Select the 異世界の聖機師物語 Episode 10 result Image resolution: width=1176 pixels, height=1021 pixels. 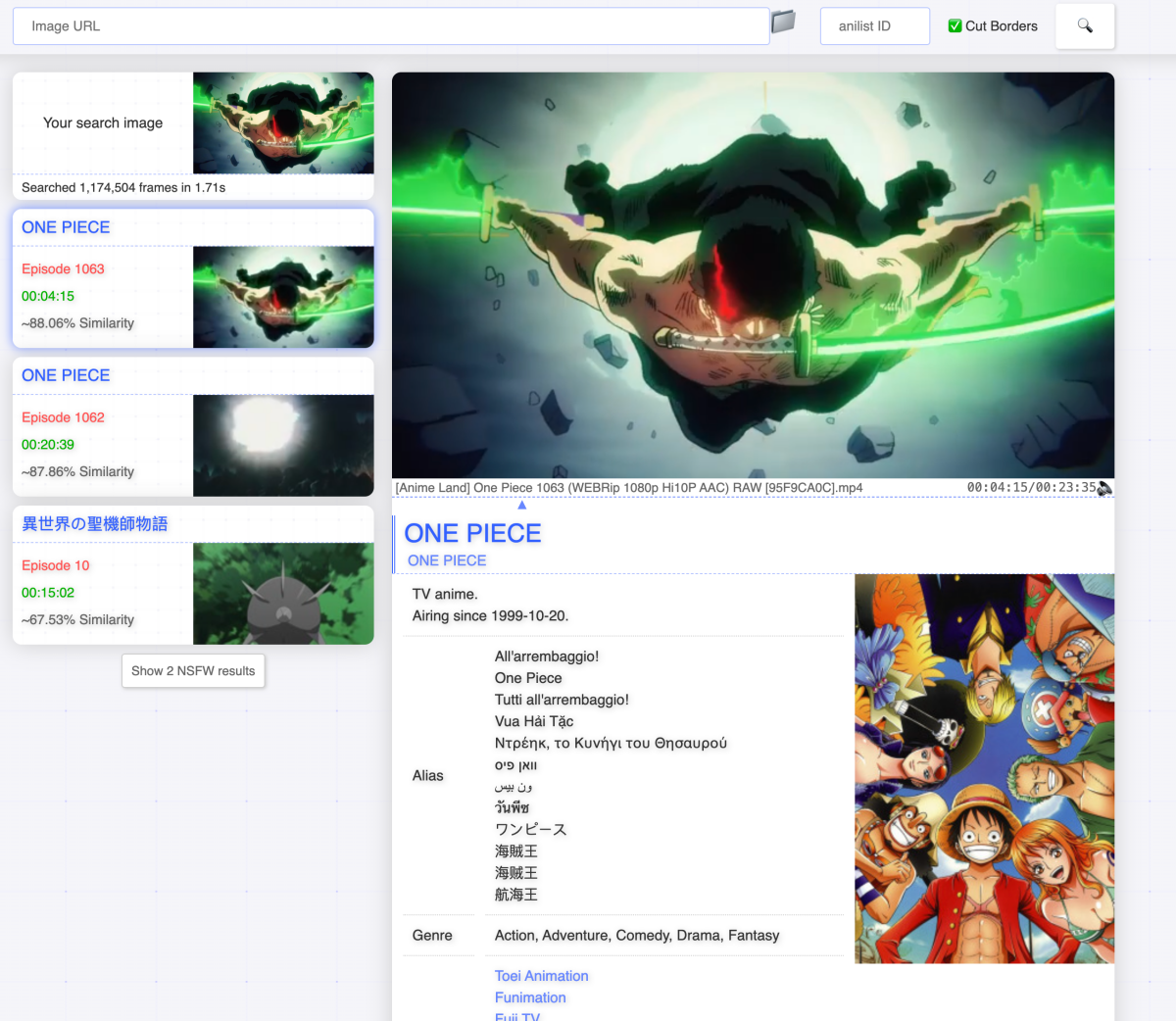tap(193, 575)
